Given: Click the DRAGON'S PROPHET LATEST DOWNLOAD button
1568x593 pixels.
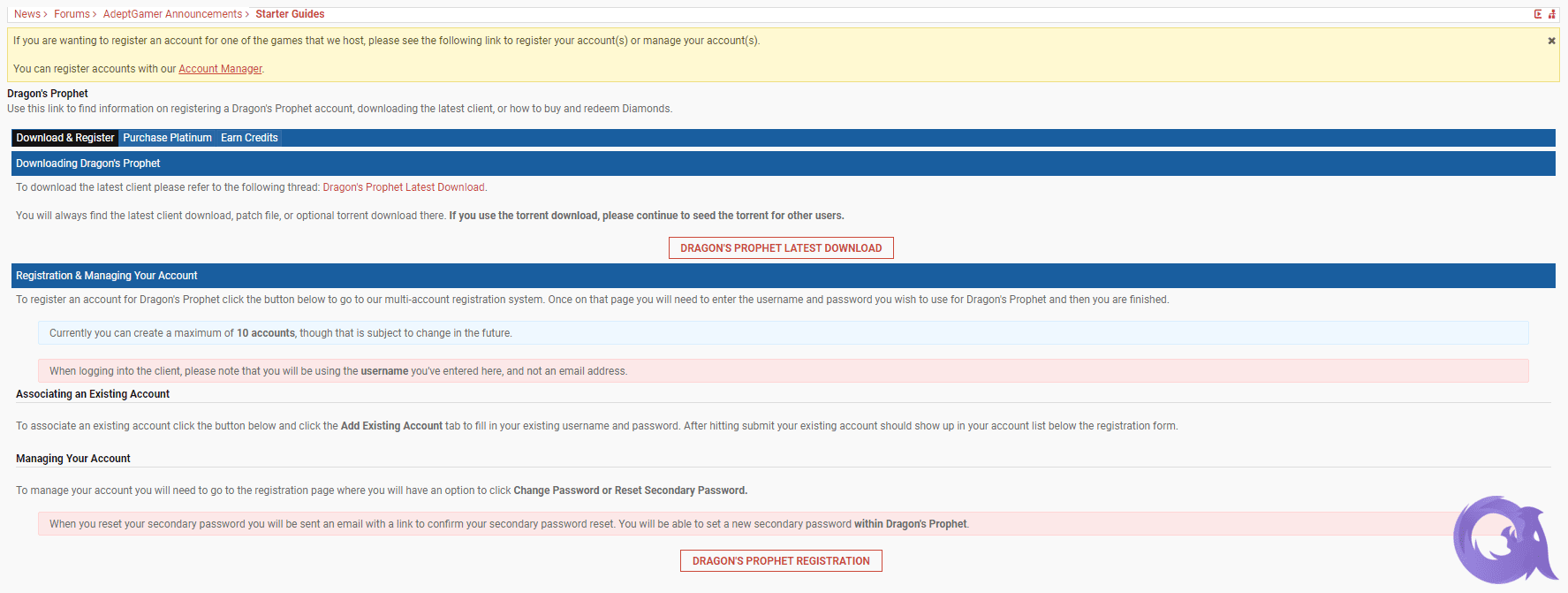Looking at the screenshot, I should (x=781, y=248).
